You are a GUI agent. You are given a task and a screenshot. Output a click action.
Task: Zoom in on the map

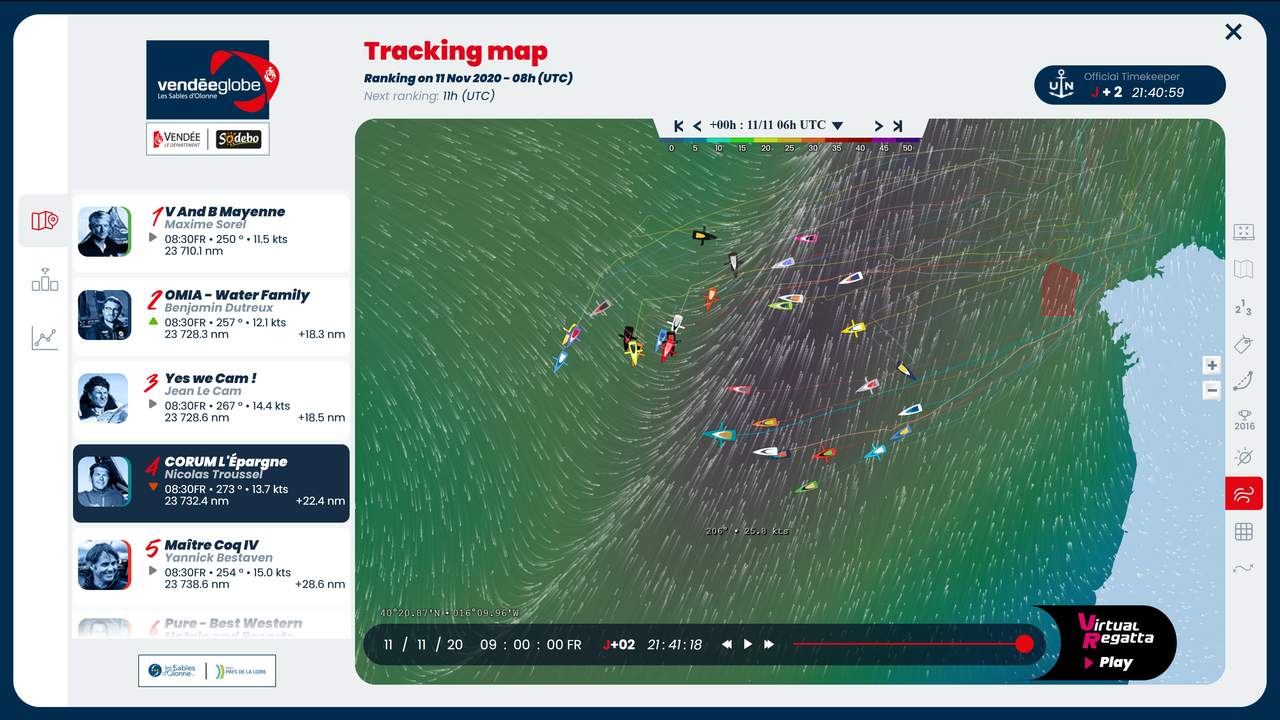tap(1212, 365)
